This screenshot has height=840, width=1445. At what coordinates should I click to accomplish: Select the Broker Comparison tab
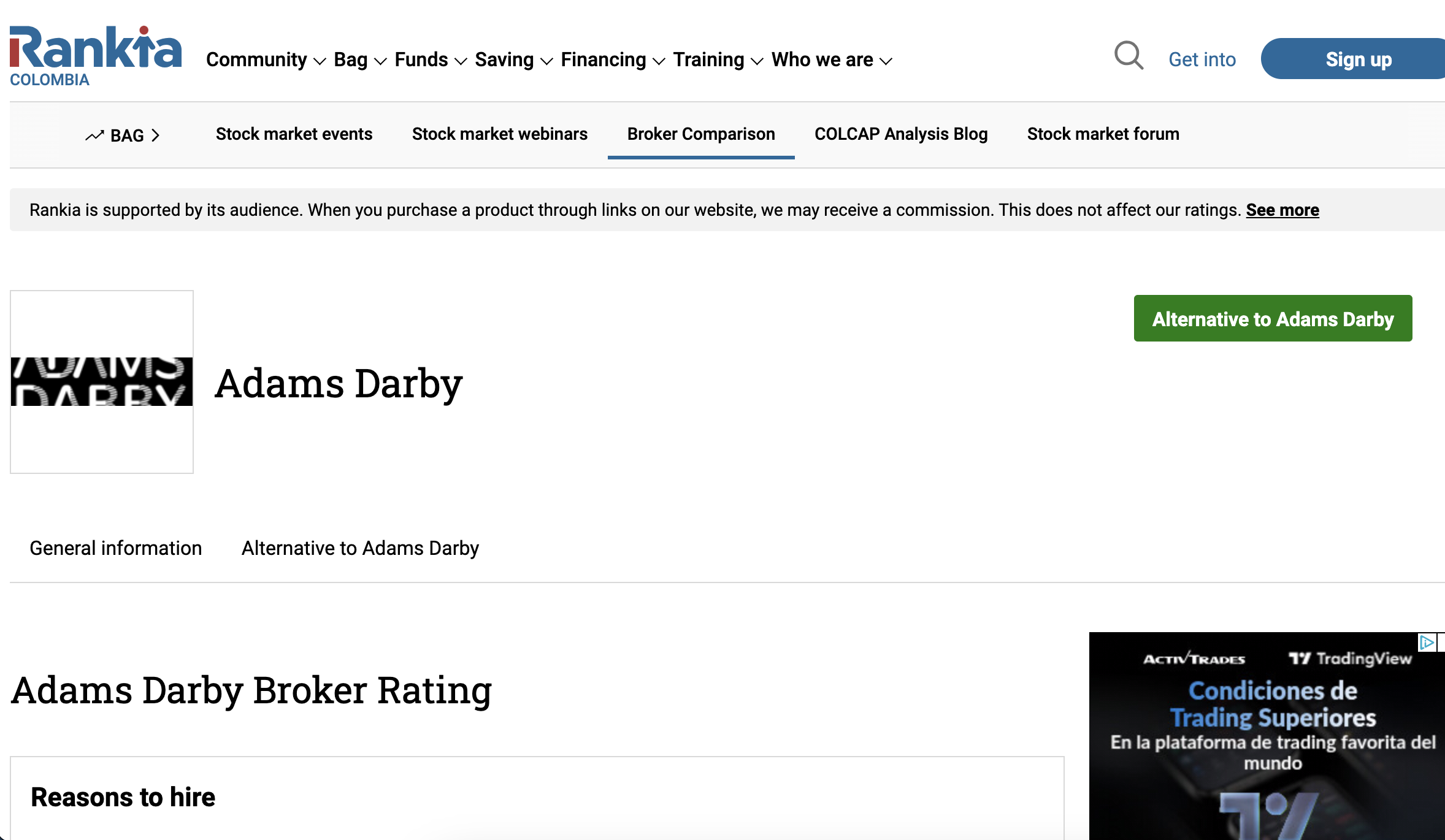pyautogui.click(x=701, y=134)
